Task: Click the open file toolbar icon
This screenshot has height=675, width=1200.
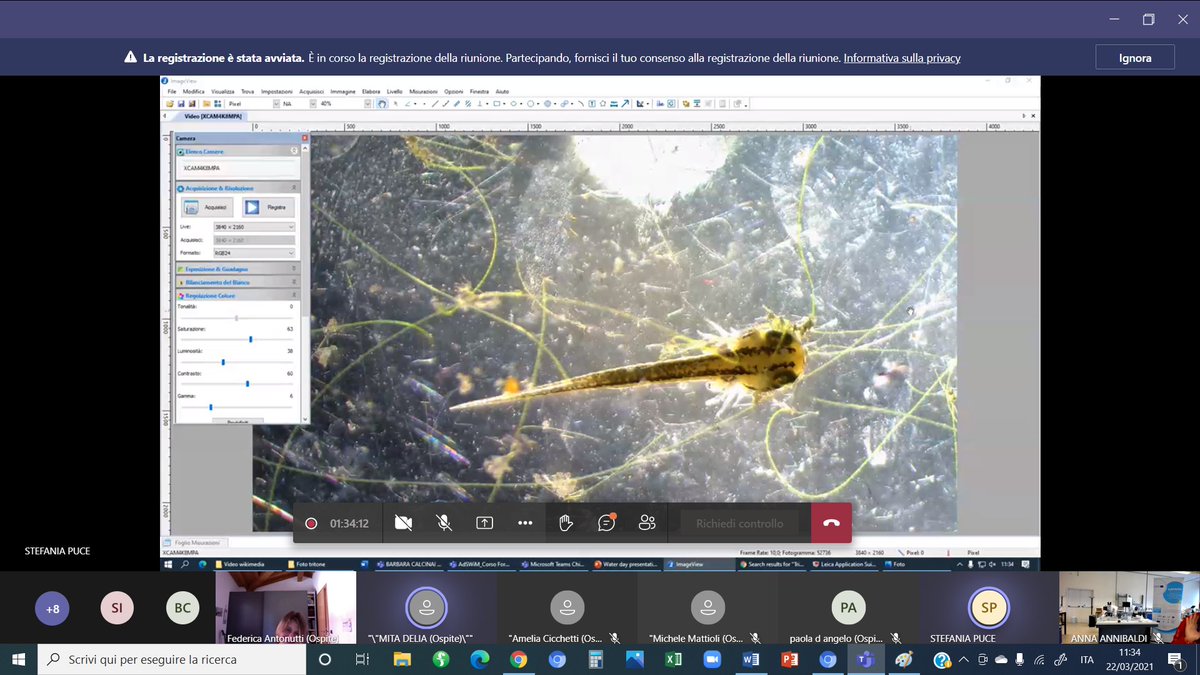Action: click(170, 103)
